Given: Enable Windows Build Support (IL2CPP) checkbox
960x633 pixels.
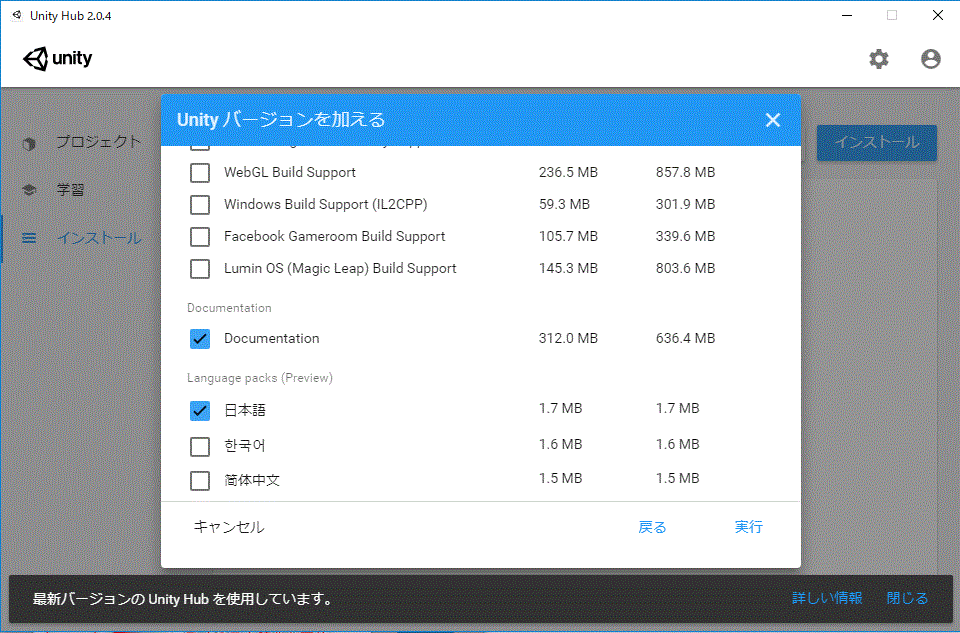Looking at the screenshot, I should coord(200,205).
